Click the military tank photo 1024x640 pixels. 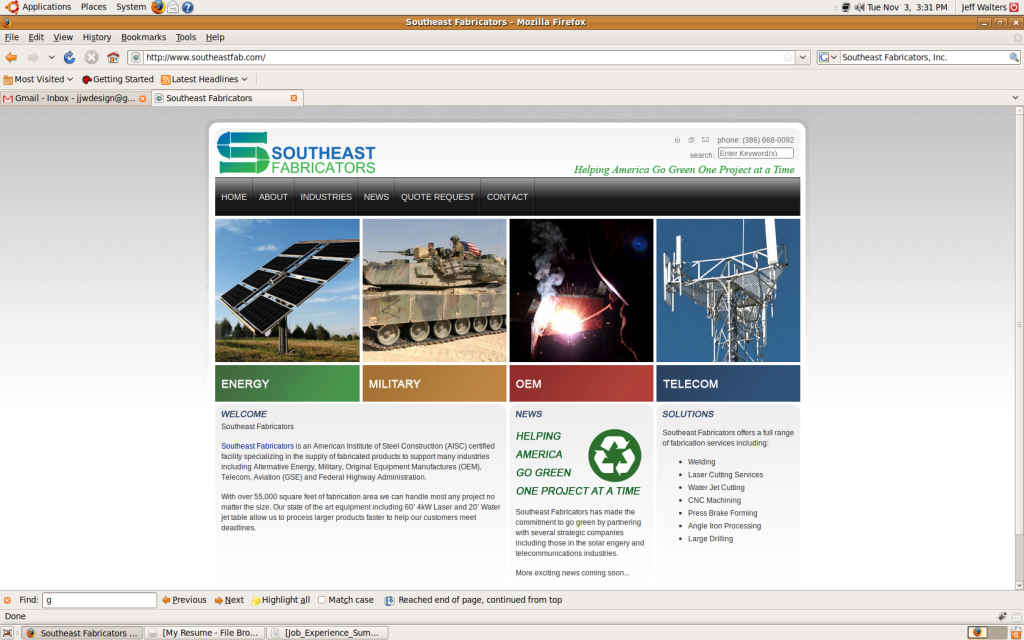pos(434,290)
